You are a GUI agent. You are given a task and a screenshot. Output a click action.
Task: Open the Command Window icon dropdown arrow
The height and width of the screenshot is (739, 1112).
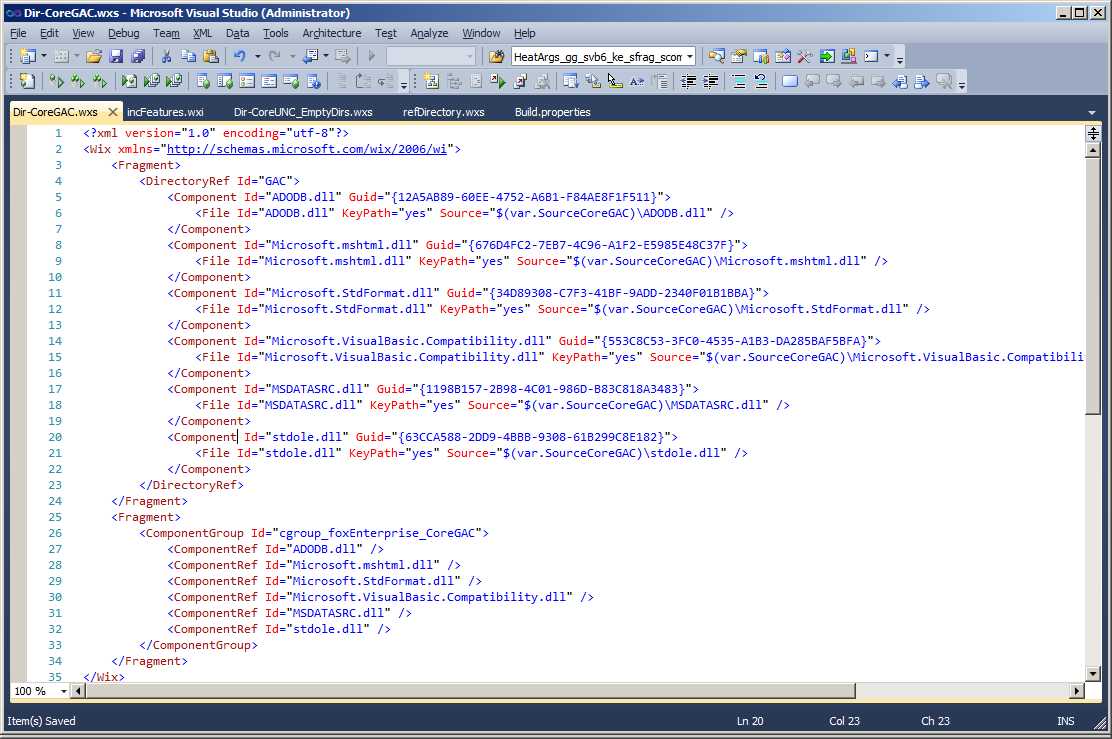coord(887,56)
